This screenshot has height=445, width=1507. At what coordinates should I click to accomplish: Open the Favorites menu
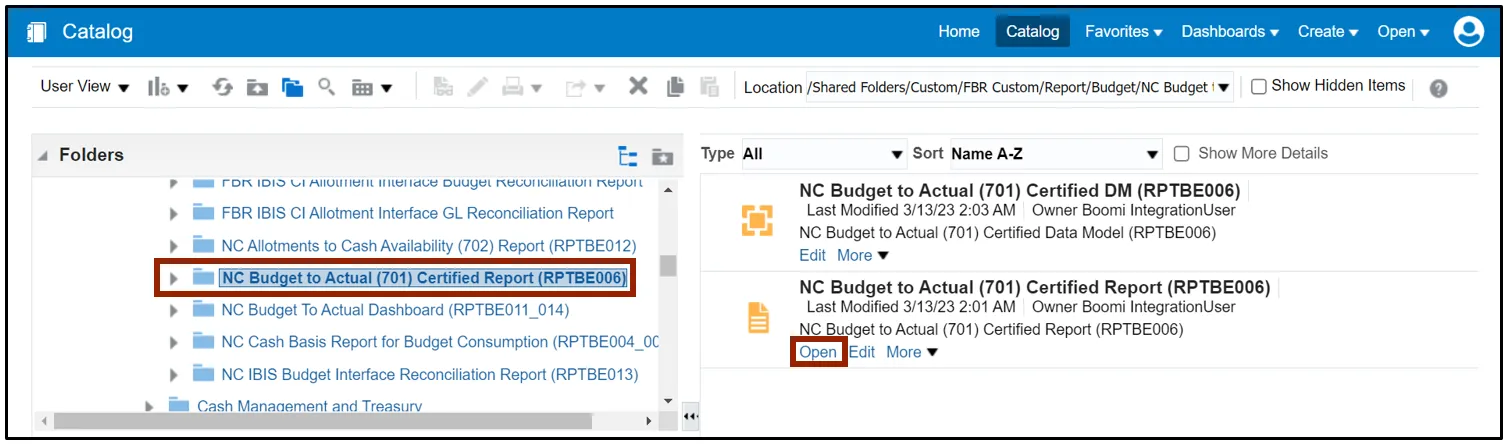pos(1124,32)
